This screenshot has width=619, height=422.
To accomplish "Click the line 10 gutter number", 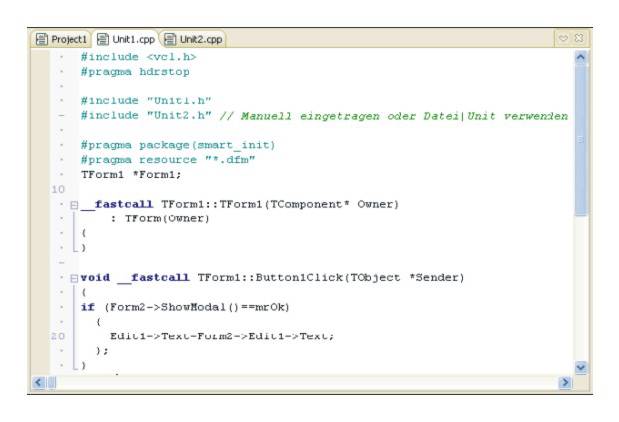I will [58, 189].
